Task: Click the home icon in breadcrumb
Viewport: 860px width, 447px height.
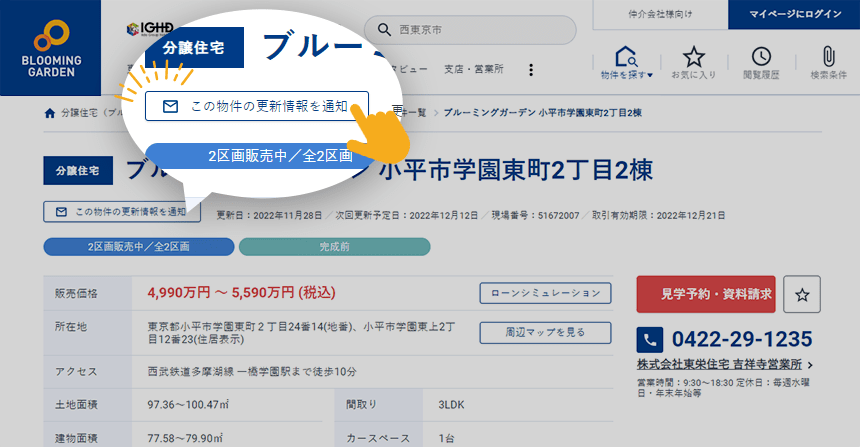Action: (x=50, y=113)
